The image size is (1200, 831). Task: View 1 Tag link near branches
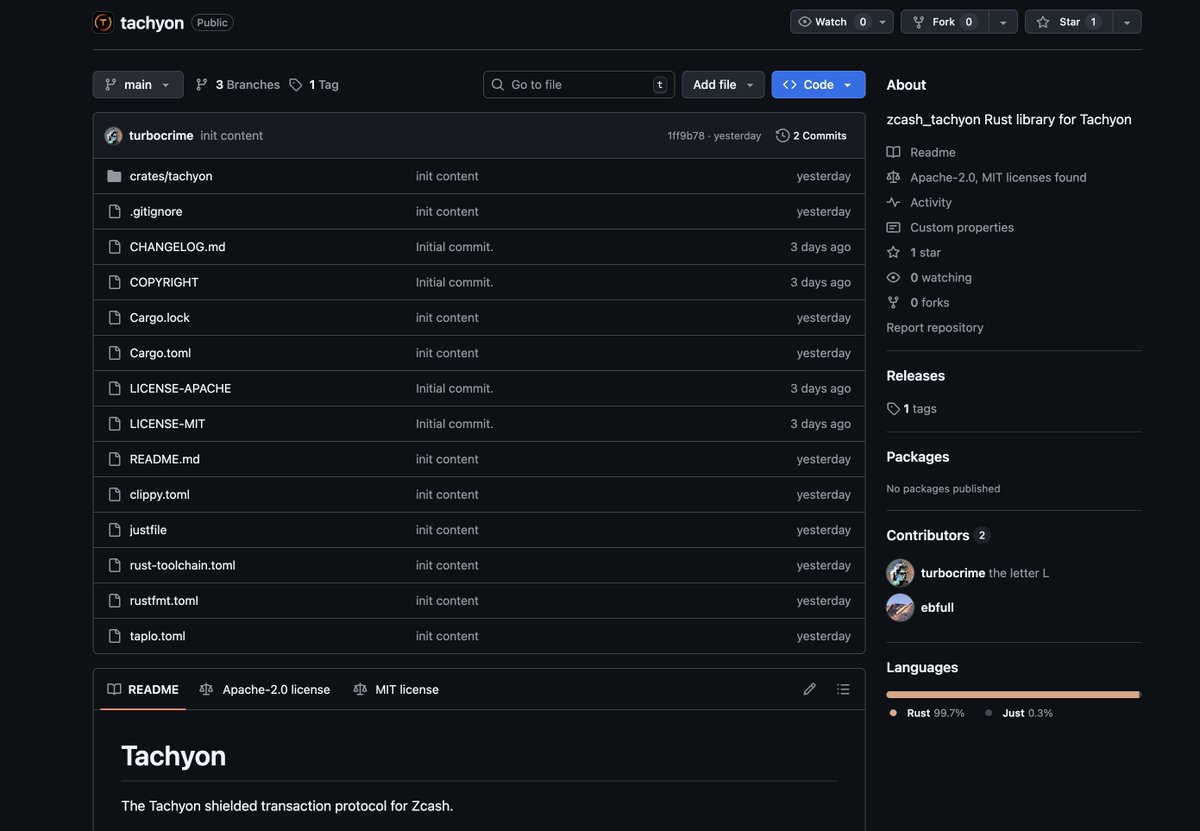(314, 85)
